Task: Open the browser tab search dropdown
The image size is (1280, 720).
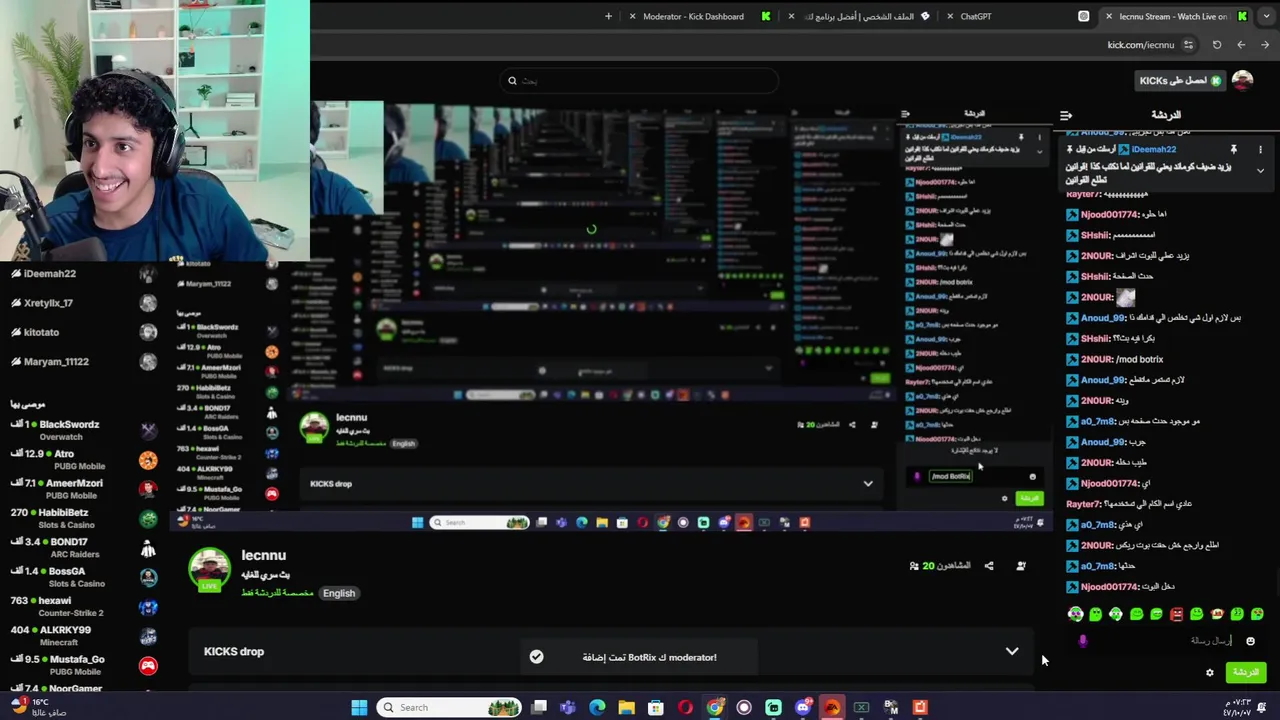Action: pyautogui.click(x=1264, y=16)
